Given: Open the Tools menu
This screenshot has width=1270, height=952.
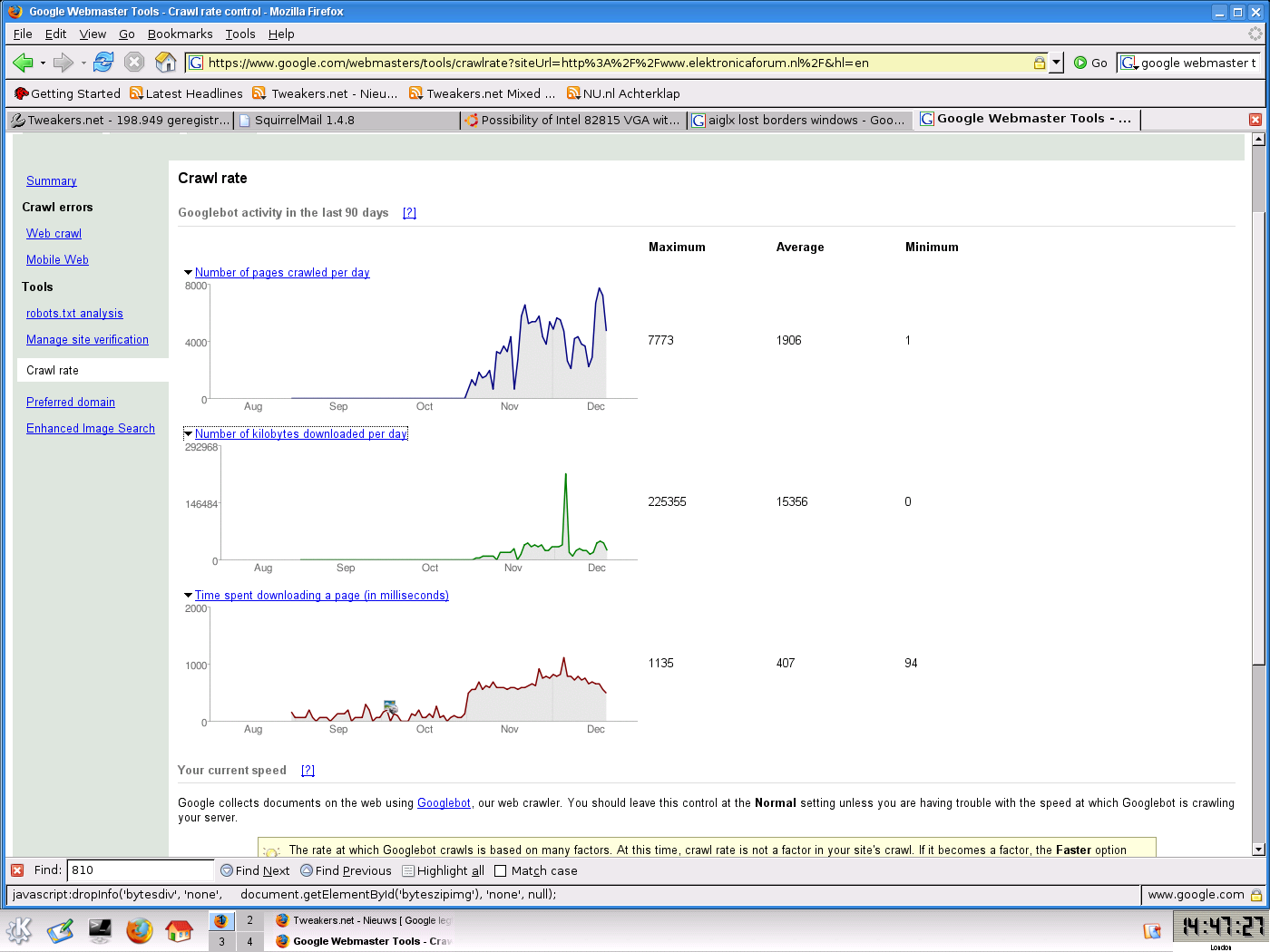Looking at the screenshot, I should click(240, 34).
